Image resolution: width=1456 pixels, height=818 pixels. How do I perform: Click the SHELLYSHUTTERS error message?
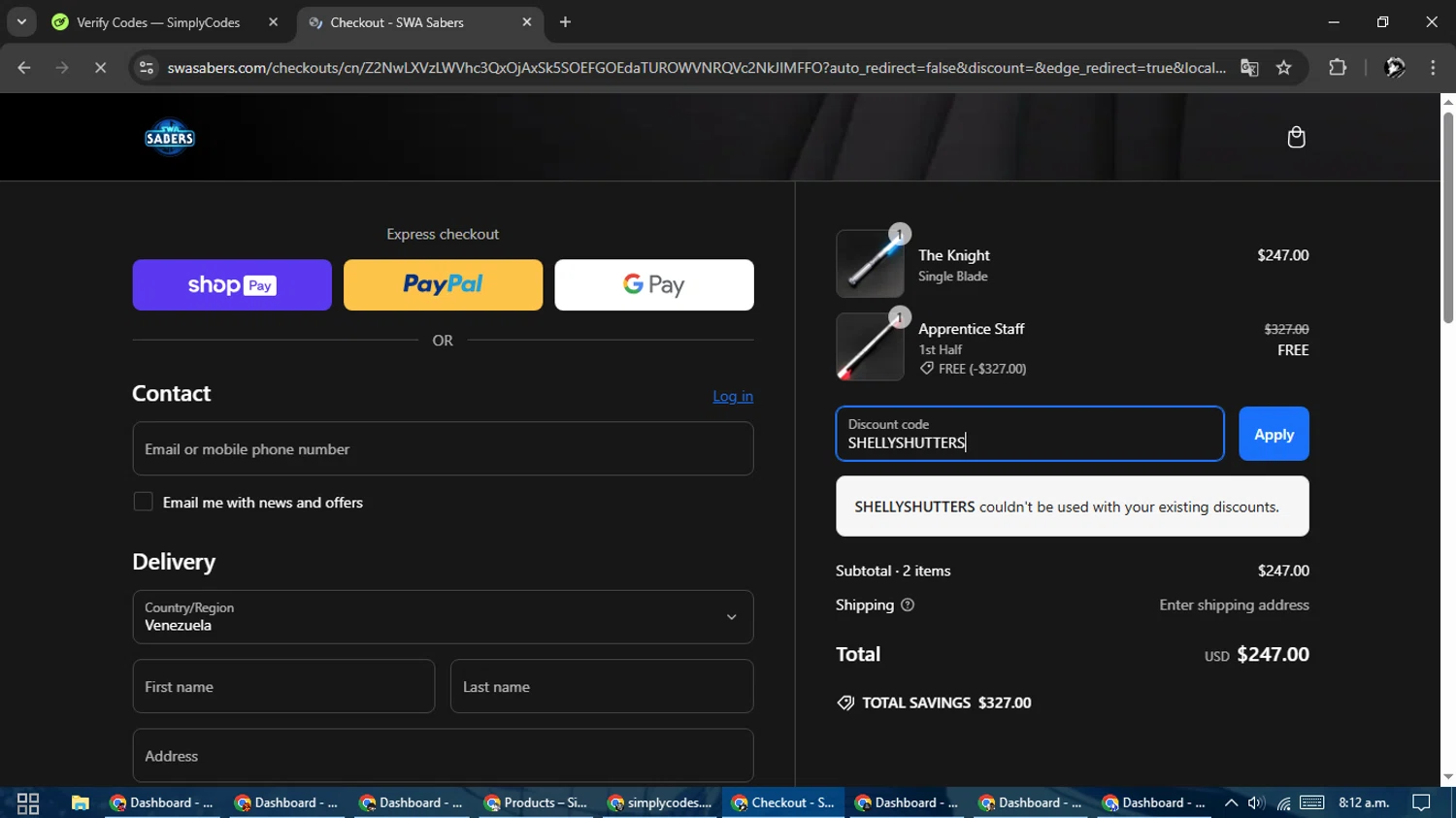click(x=1073, y=506)
